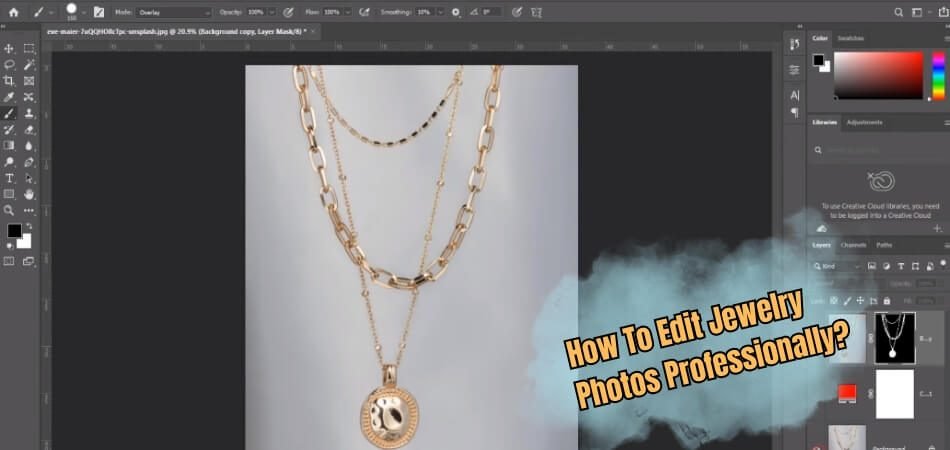
Task: Toggle the brush settings panel button
Action: click(99, 12)
